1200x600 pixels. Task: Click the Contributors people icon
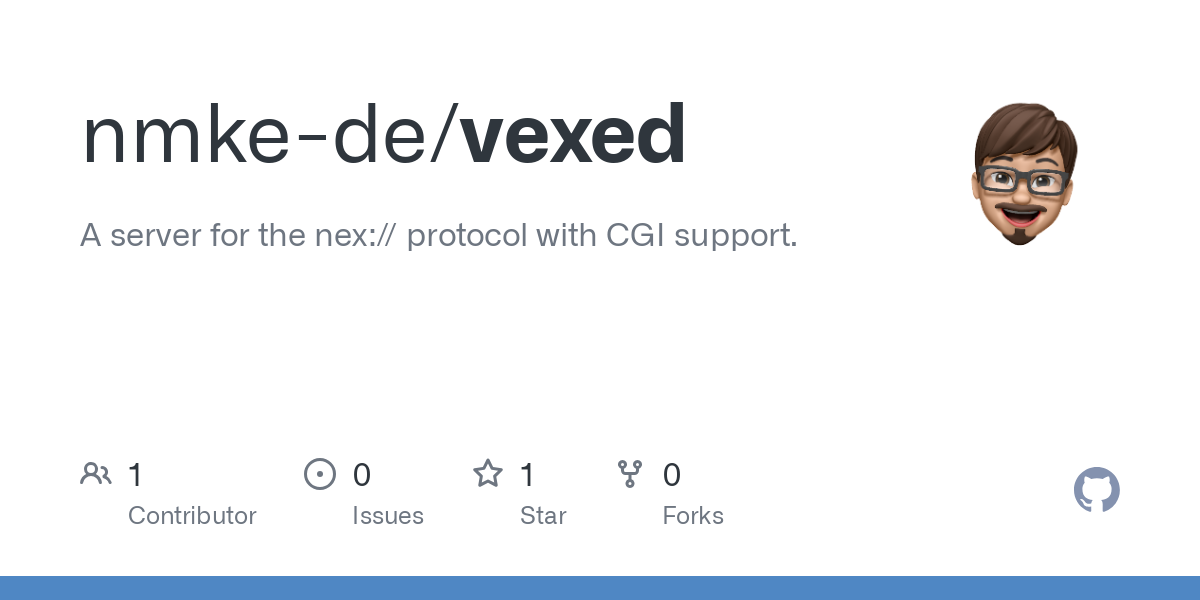point(96,474)
